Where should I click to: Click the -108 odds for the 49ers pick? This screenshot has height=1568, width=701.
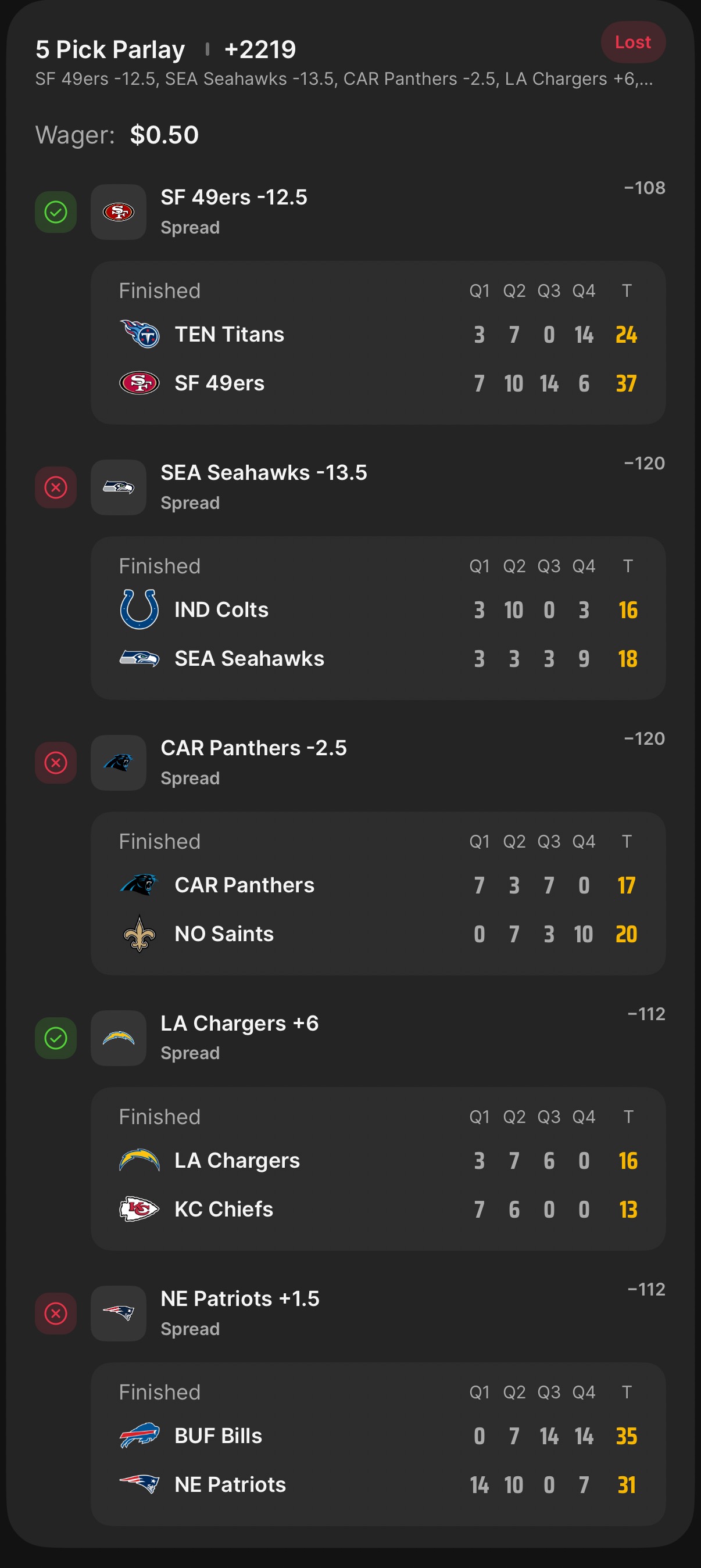pos(645,188)
